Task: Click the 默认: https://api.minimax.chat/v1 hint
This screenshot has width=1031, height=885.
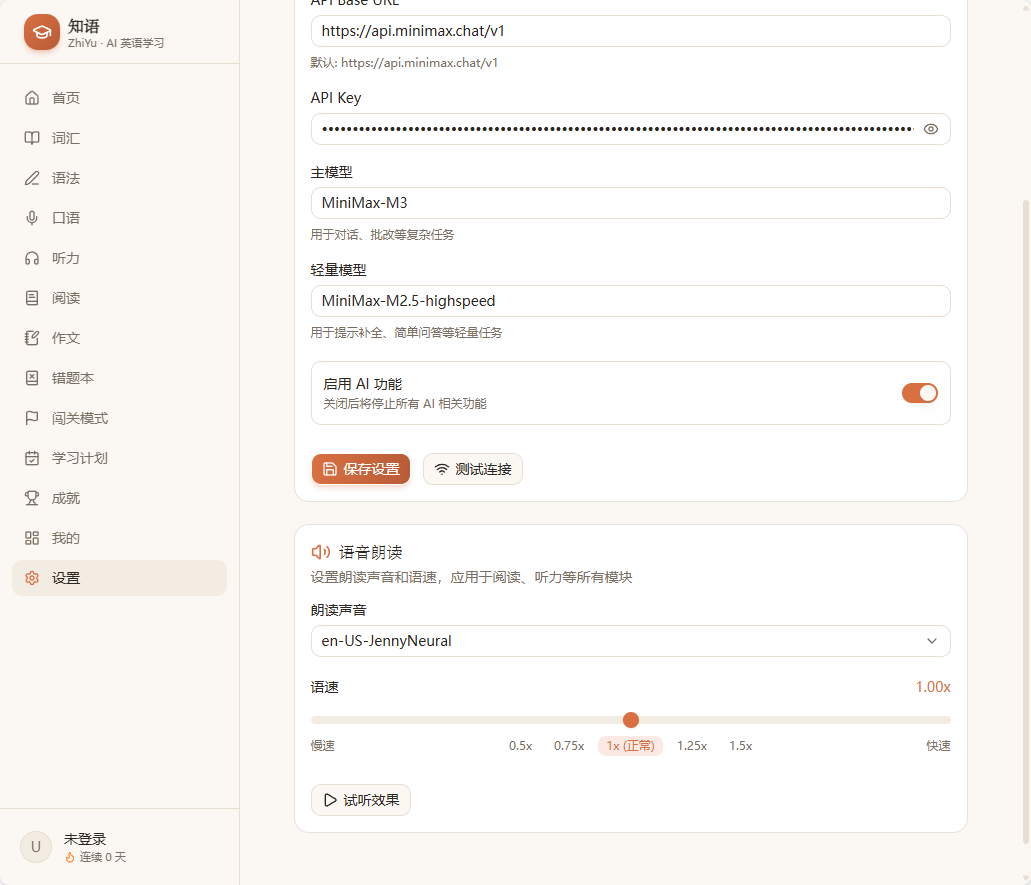Action: pos(404,63)
